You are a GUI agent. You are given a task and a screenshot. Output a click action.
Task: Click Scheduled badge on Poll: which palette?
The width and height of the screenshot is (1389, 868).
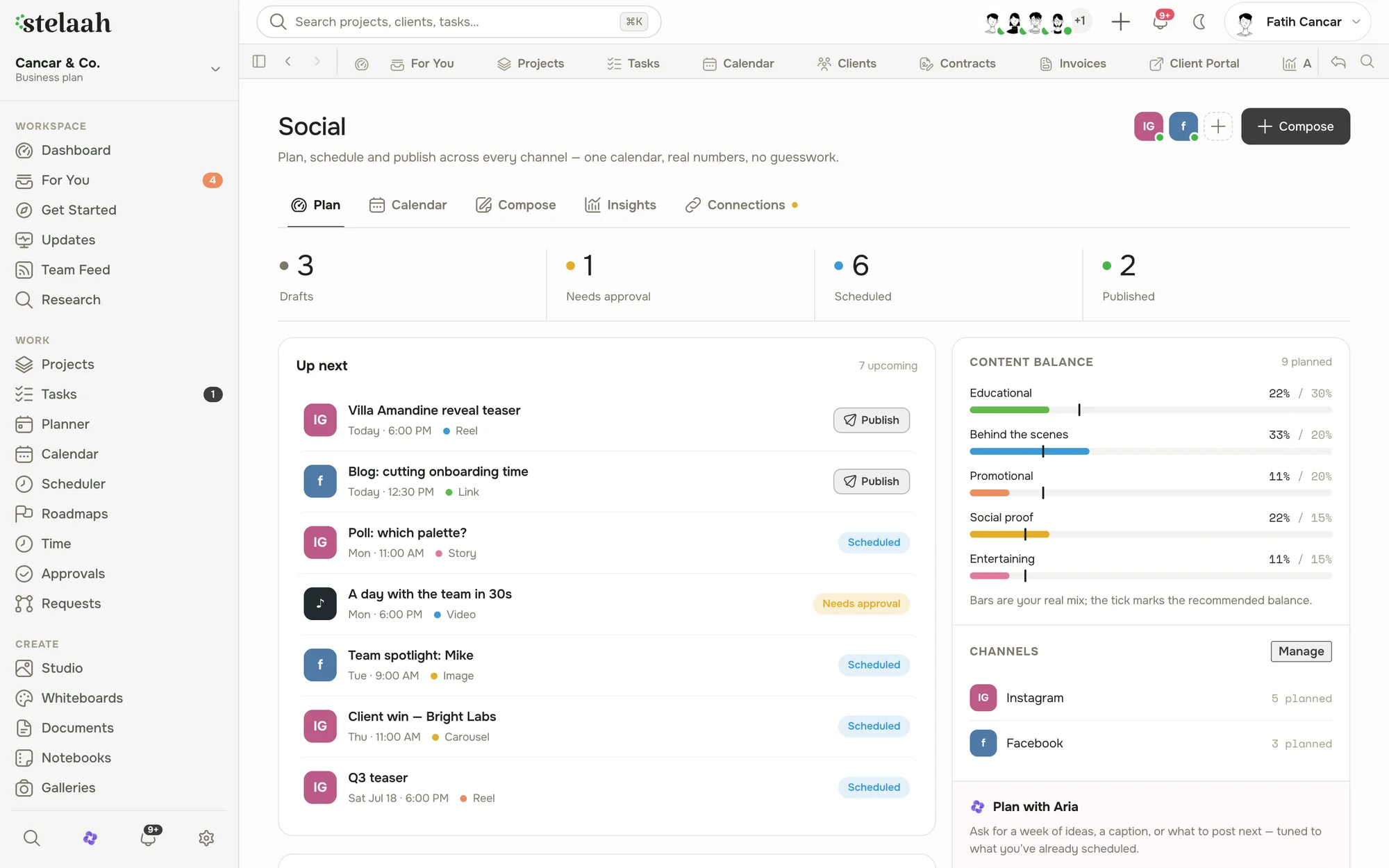pyautogui.click(x=874, y=542)
